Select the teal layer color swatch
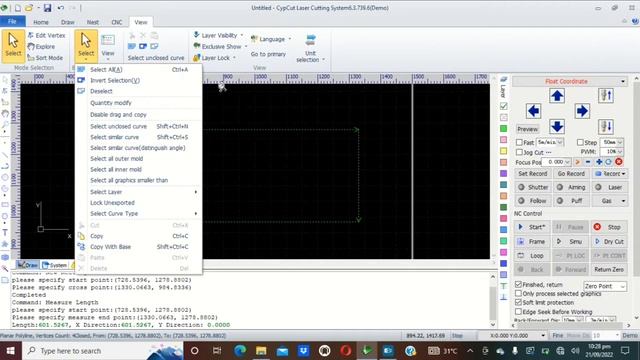The width and height of the screenshot is (640, 360). [504, 184]
